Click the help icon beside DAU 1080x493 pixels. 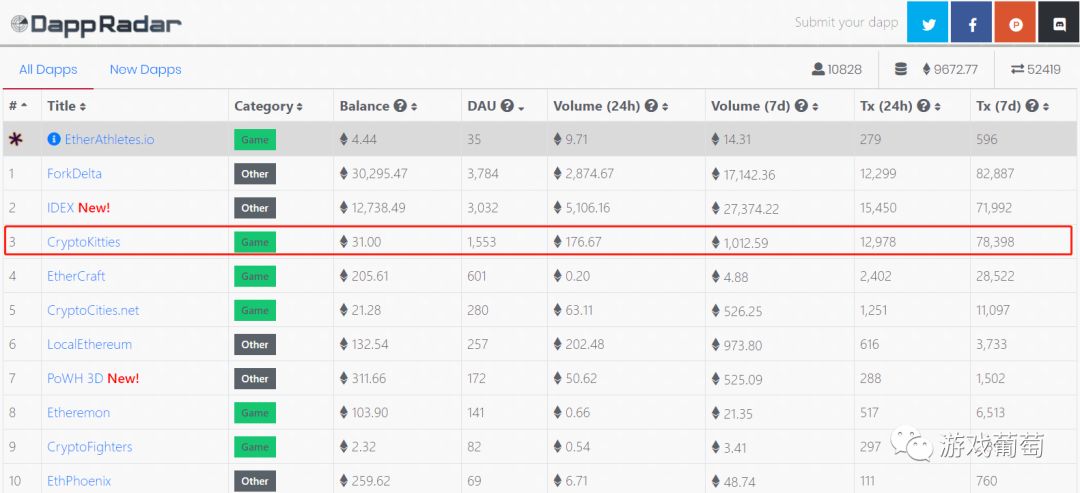tap(506, 106)
